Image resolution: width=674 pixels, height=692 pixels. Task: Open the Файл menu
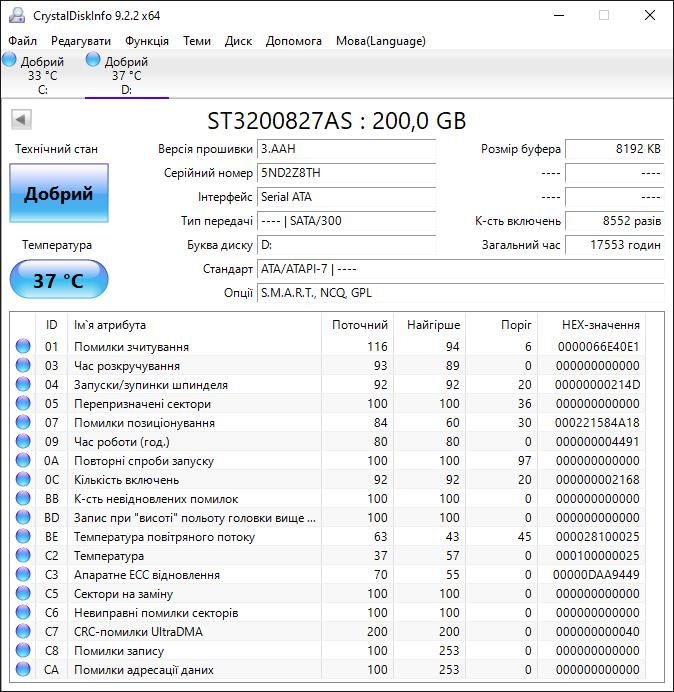click(x=23, y=41)
